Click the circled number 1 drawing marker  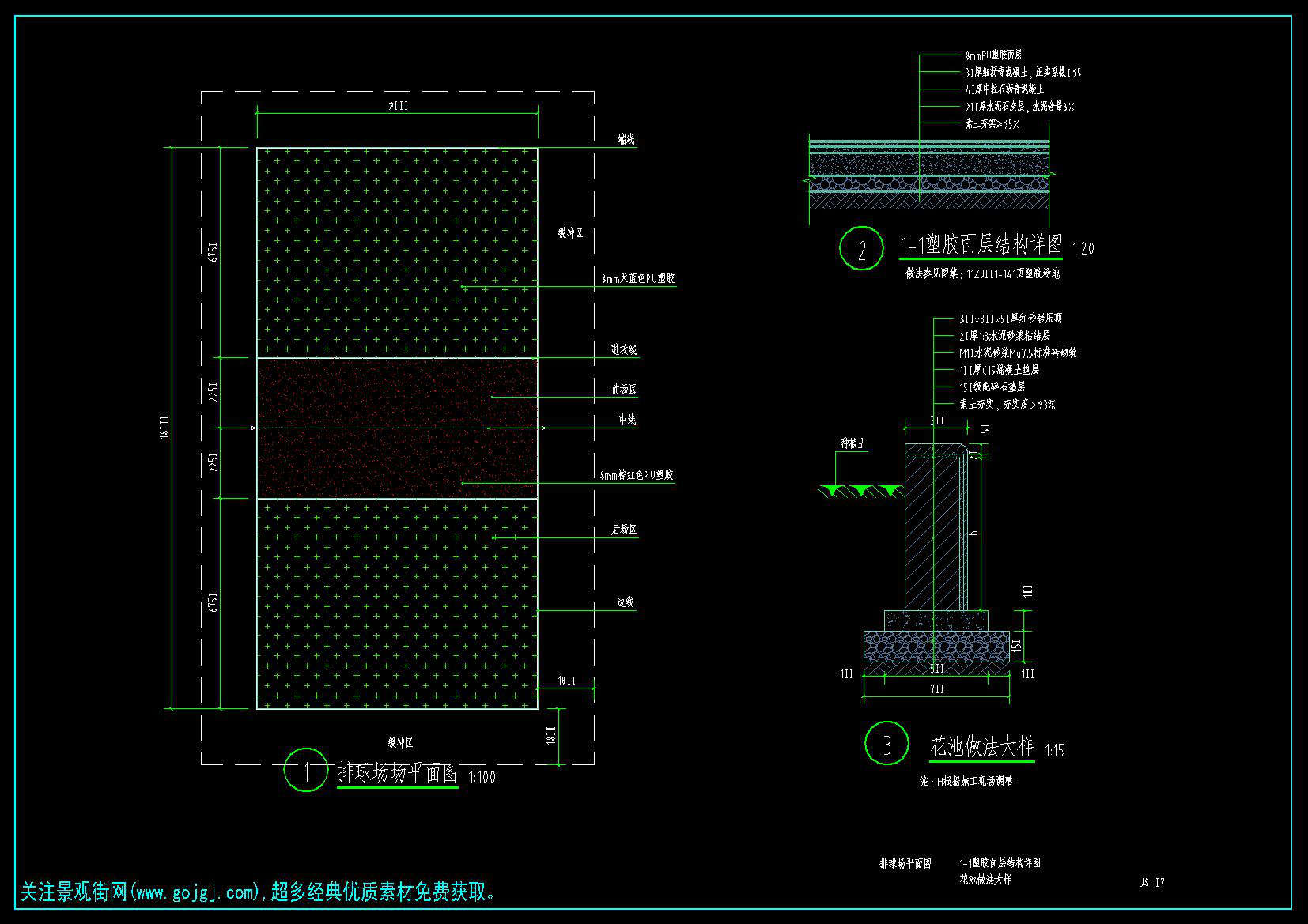tap(305, 770)
